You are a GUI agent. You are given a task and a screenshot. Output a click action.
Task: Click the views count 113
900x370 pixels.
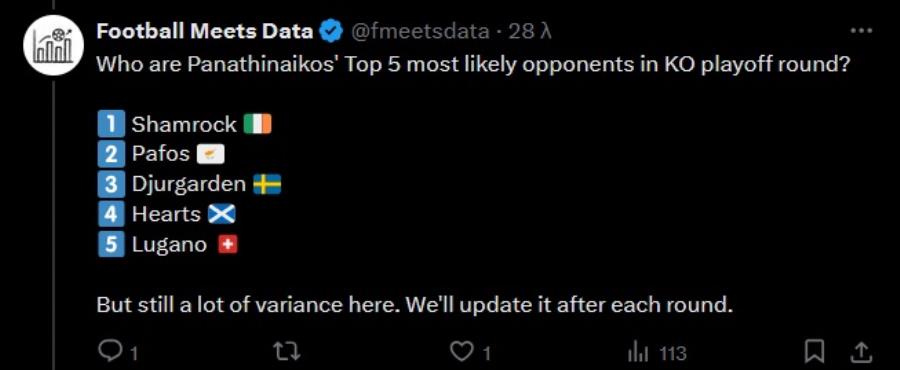[673, 353]
